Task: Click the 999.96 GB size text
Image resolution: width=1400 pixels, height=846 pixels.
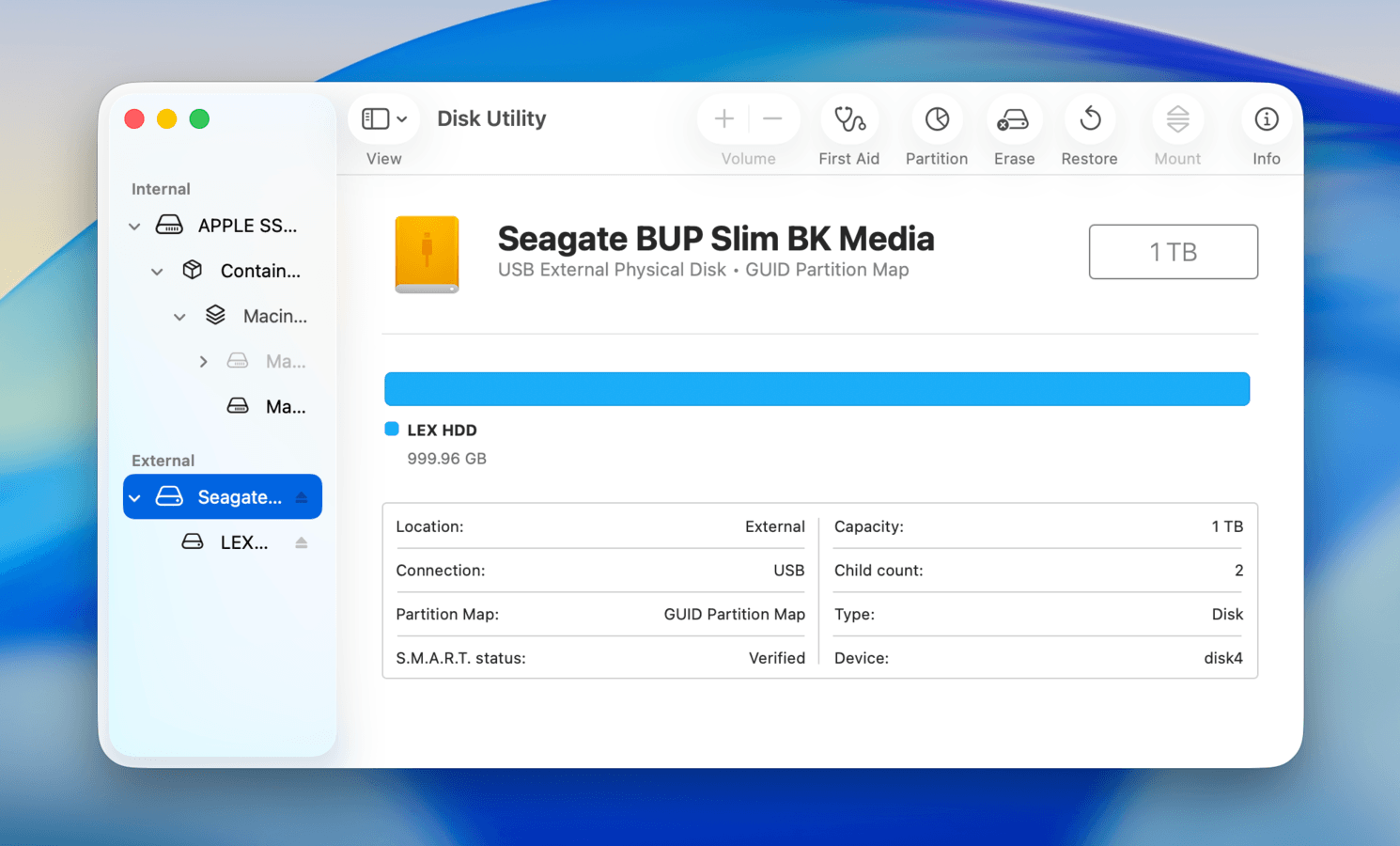Action: pos(446,459)
